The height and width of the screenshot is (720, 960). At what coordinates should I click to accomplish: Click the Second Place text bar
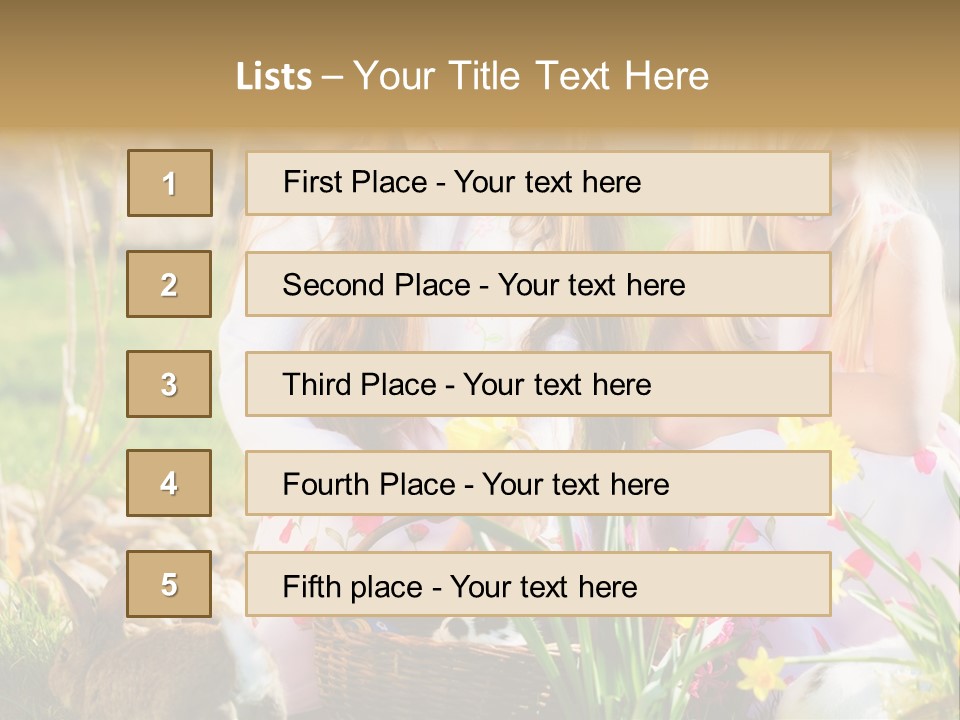click(x=538, y=284)
